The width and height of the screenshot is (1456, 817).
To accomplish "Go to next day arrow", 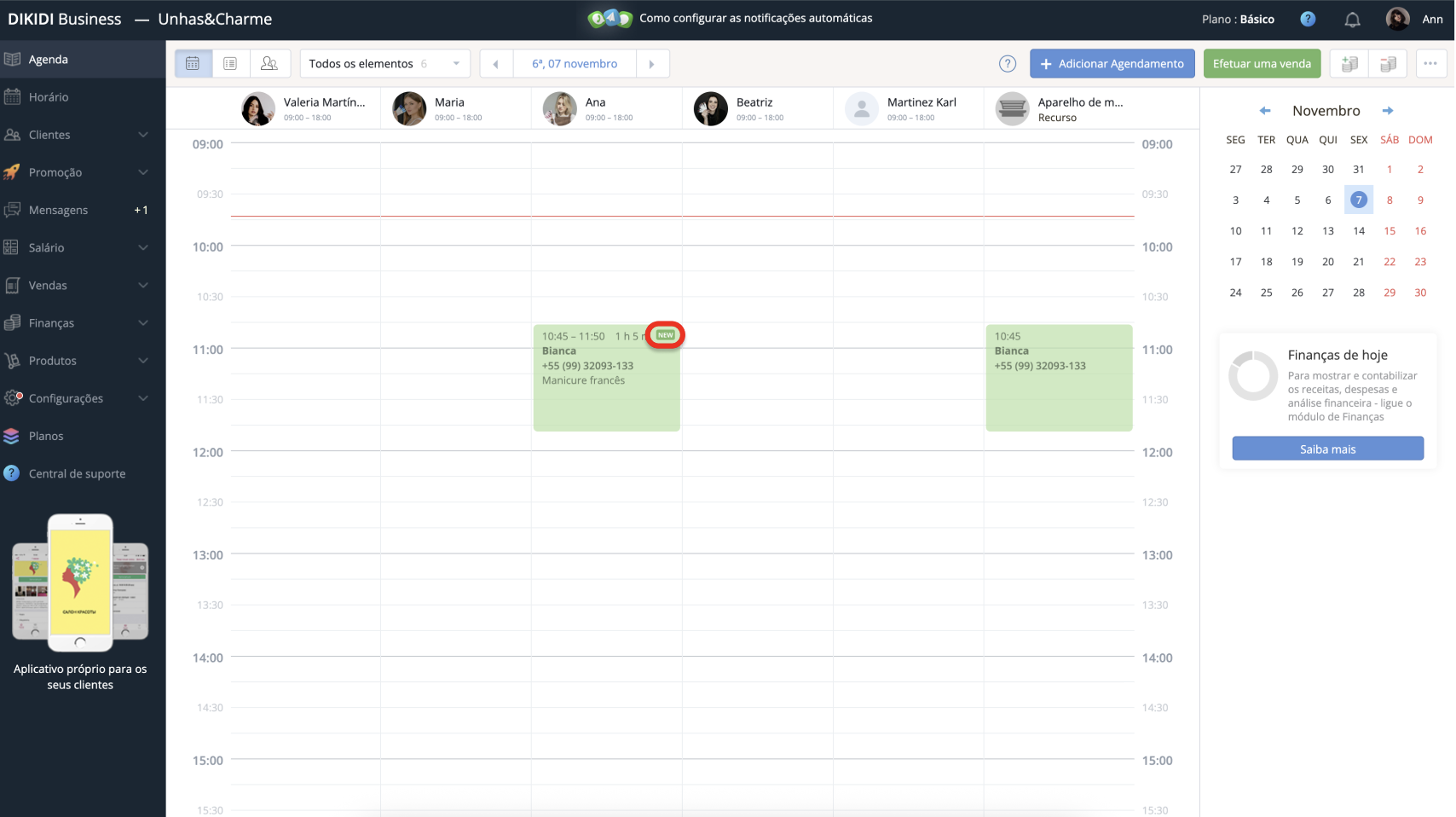I will point(652,64).
